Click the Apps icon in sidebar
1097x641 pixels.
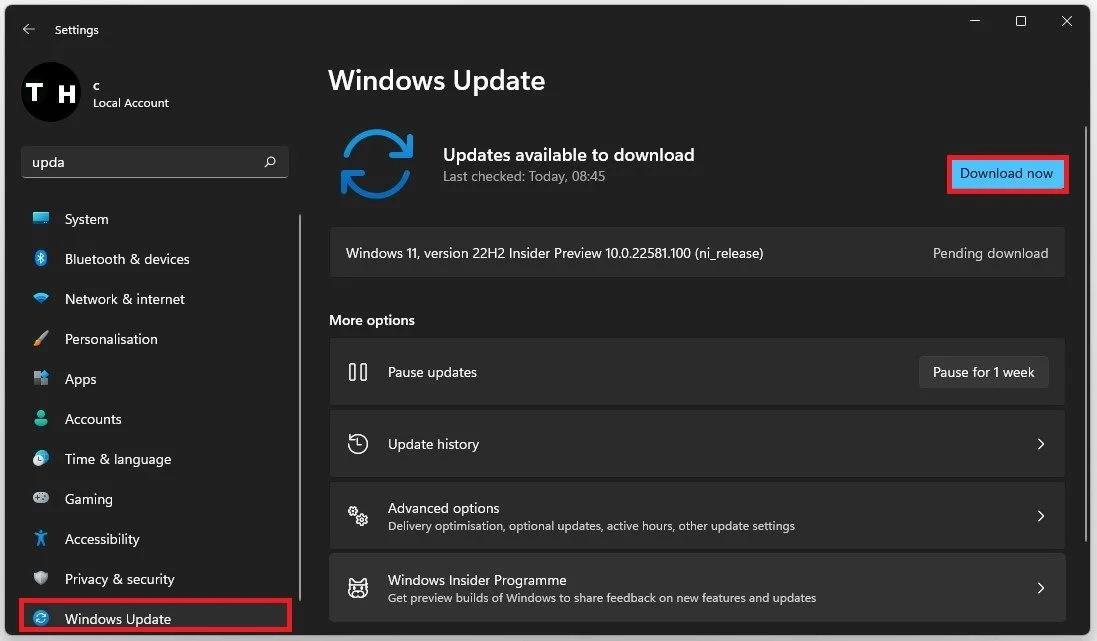click(x=41, y=379)
